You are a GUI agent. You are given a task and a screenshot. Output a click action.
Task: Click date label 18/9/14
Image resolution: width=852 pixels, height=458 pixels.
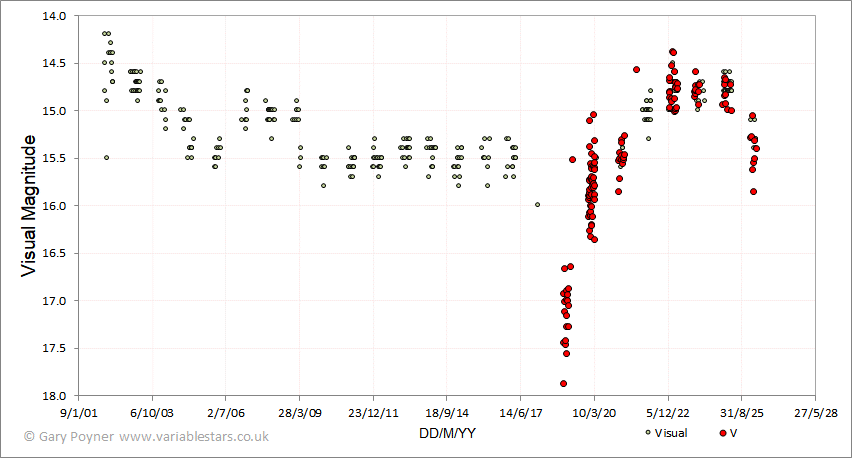point(447,413)
